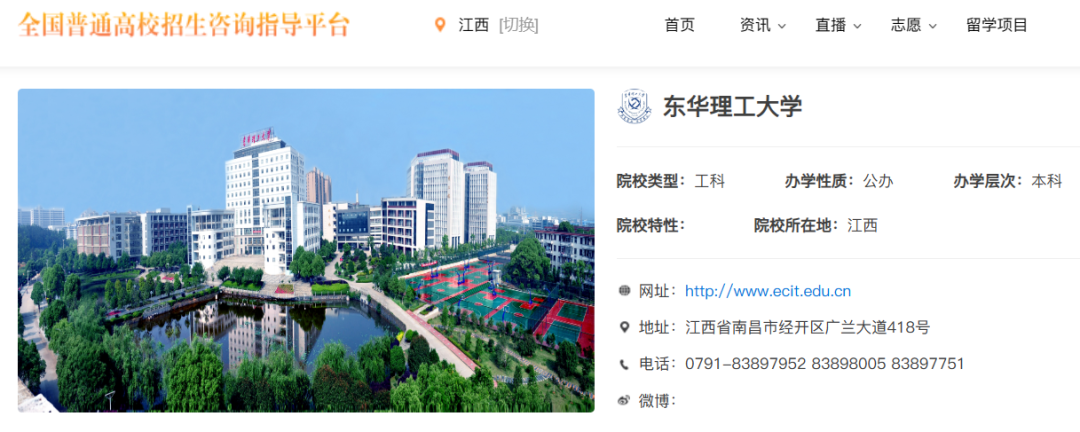Click the orange location pin icon
This screenshot has height=432, width=1080.
click(440, 25)
